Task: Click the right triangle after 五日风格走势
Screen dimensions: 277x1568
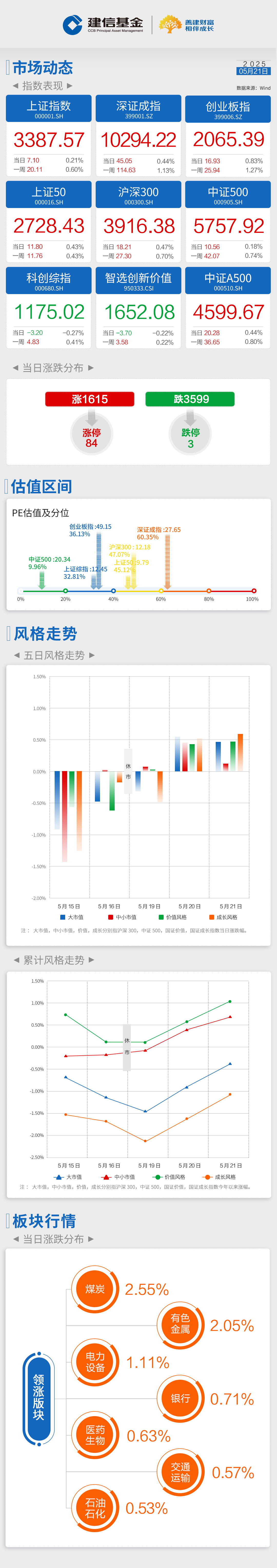Action: (x=92, y=655)
